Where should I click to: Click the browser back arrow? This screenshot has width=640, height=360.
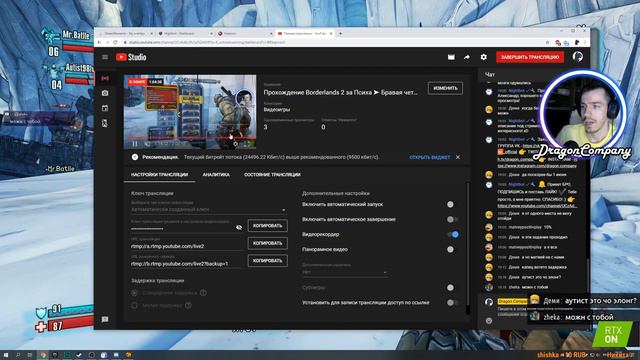pyautogui.click(x=99, y=42)
